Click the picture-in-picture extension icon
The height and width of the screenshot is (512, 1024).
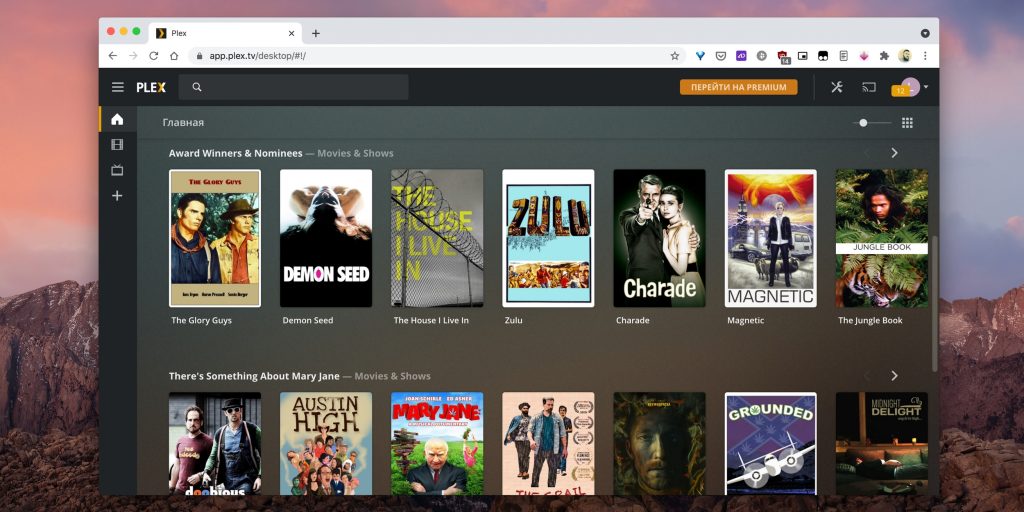click(803, 56)
